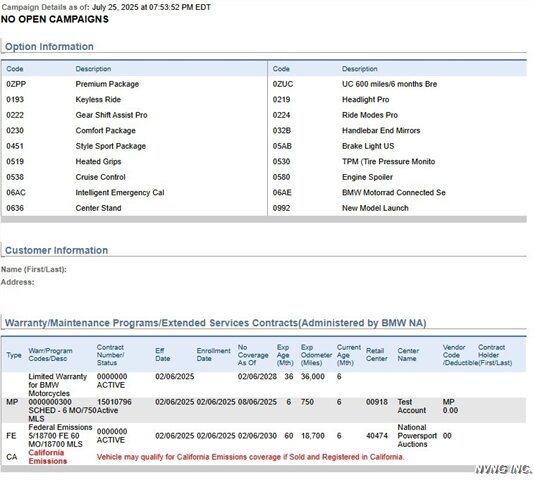Select the Center Stand description
The width and height of the screenshot is (533, 480).
tap(98, 208)
